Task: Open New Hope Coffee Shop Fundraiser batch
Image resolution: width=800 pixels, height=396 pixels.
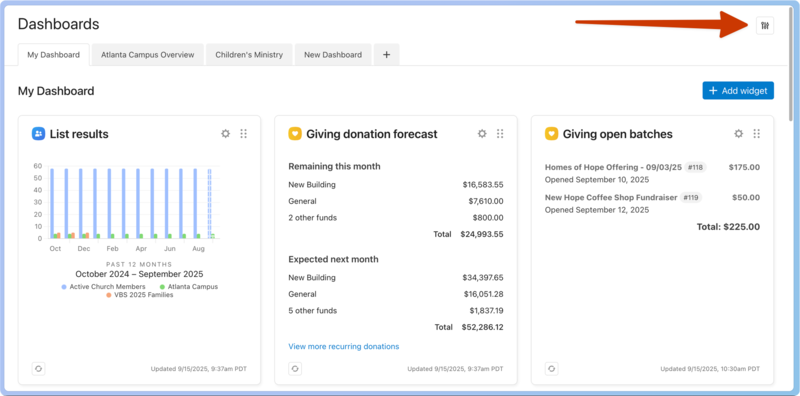Action: pyautogui.click(x=611, y=197)
